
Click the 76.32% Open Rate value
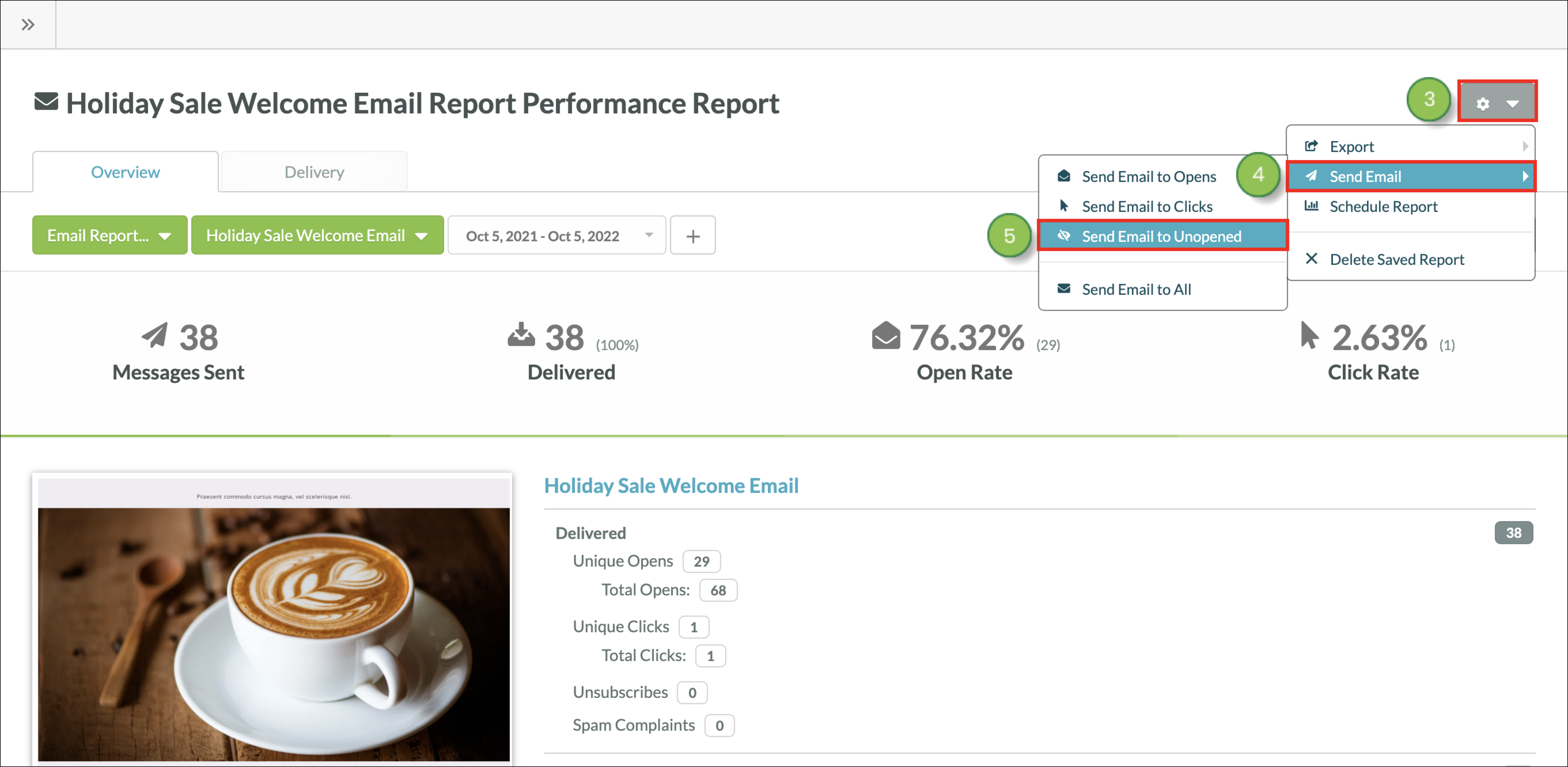pyautogui.click(x=967, y=337)
